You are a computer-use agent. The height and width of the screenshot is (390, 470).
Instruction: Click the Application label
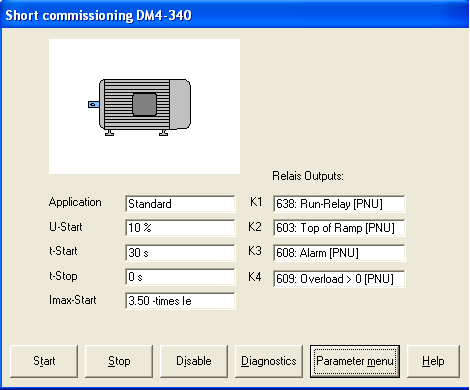tap(75, 202)
